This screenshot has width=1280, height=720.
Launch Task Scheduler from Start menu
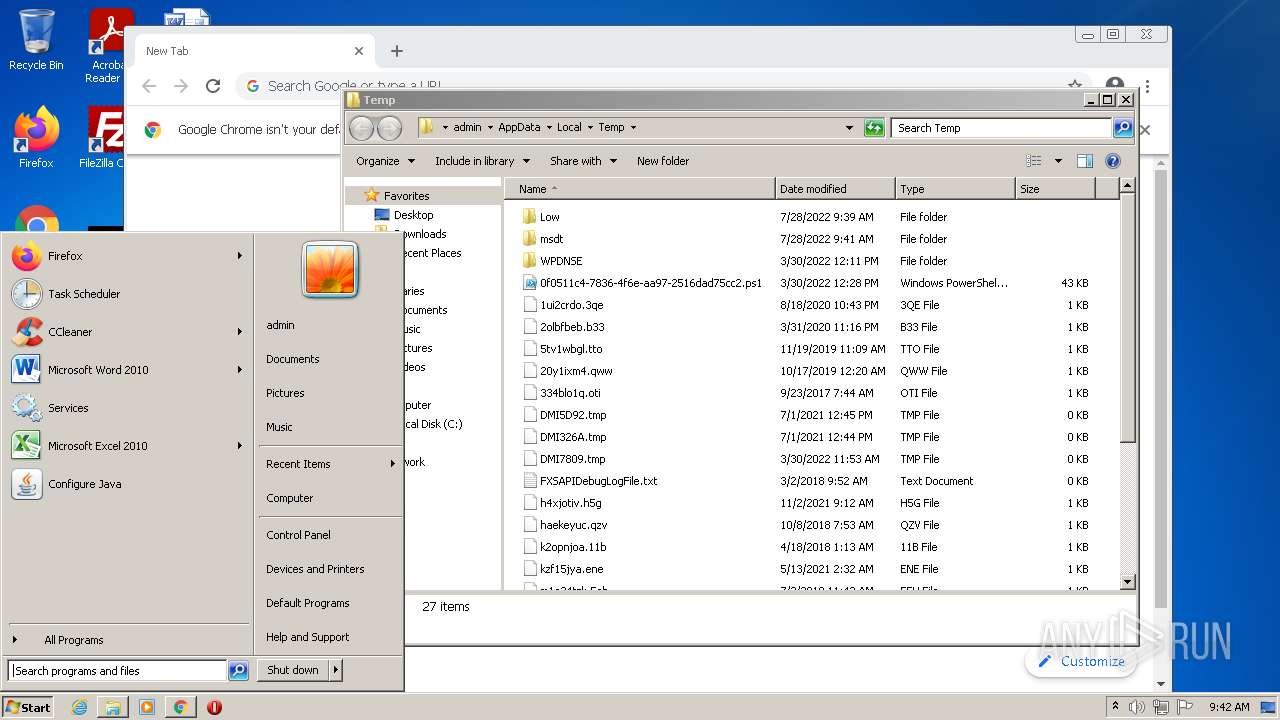click(127, 294)
